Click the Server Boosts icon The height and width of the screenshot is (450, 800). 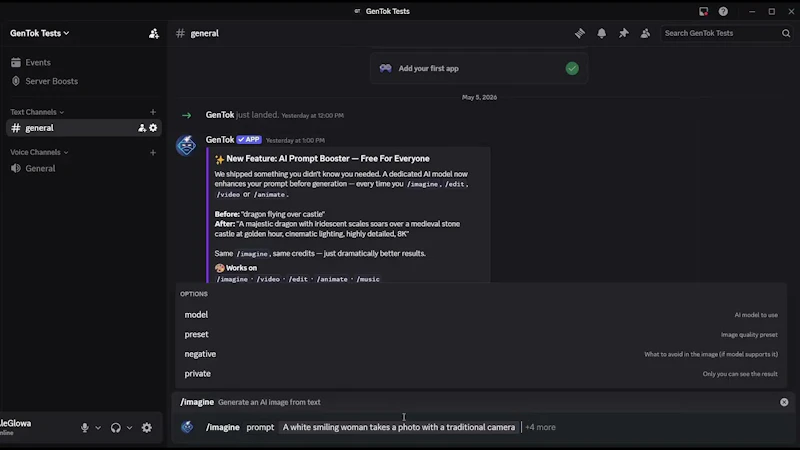pyautogui.click(x=16, y=81)
